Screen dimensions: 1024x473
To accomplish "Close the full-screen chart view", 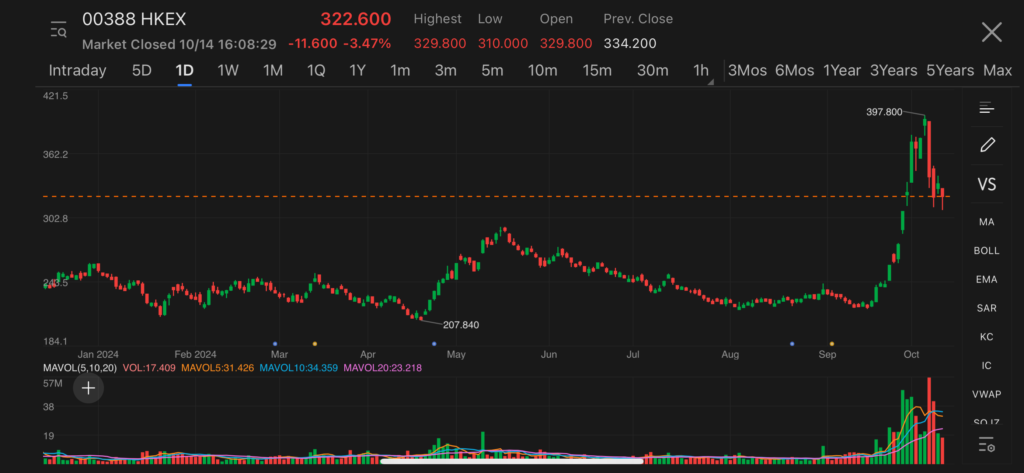I will click(x=991, y=32).
